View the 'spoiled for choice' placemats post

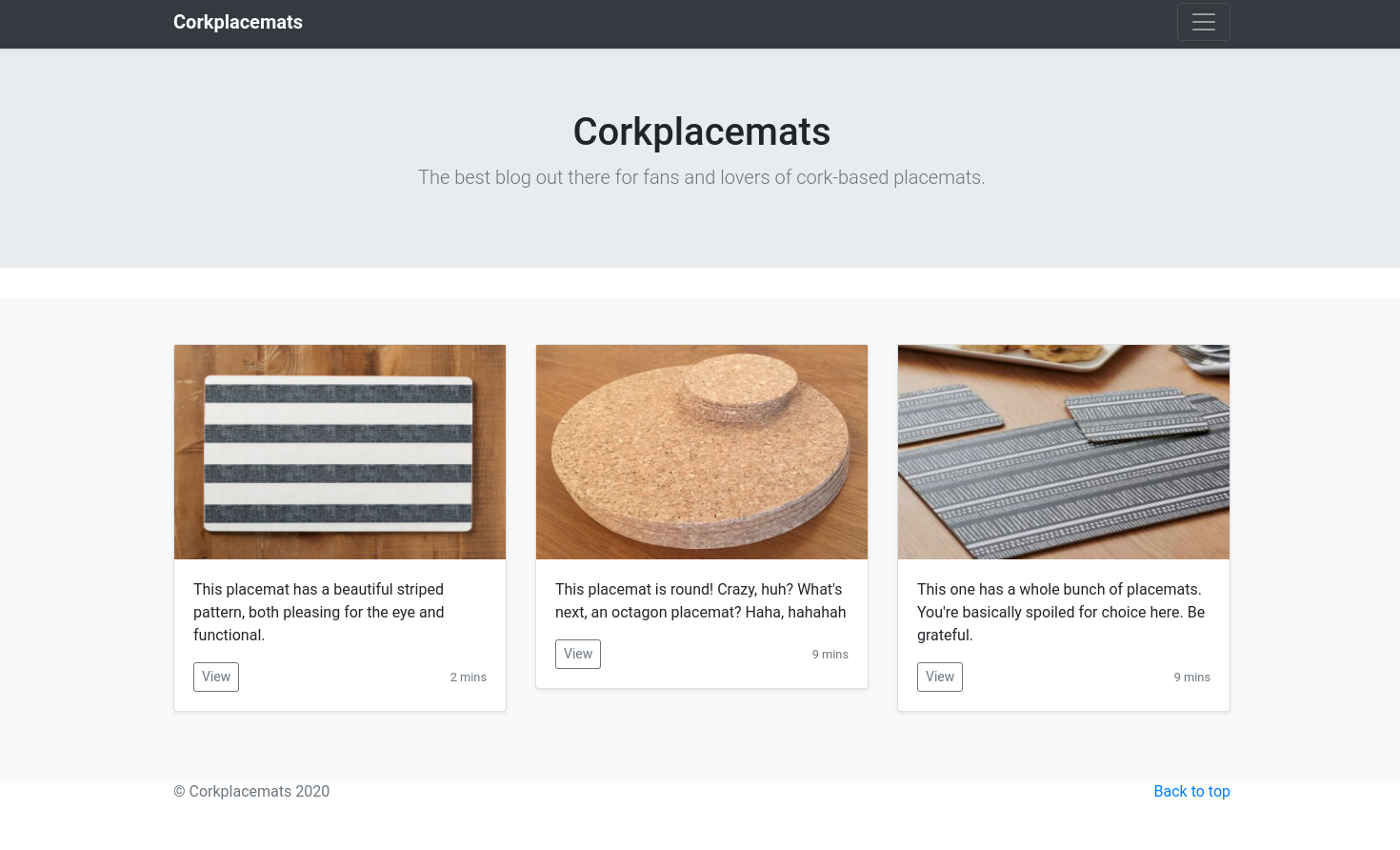coord(940,677)
